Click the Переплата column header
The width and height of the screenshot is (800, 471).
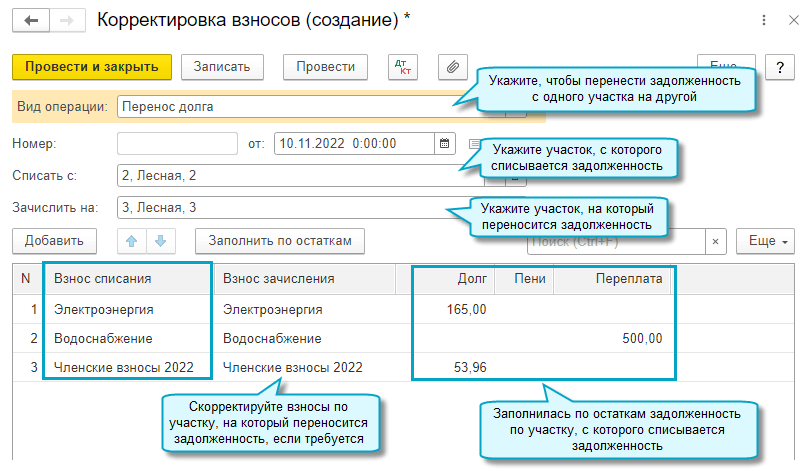[x=612, y=279]
